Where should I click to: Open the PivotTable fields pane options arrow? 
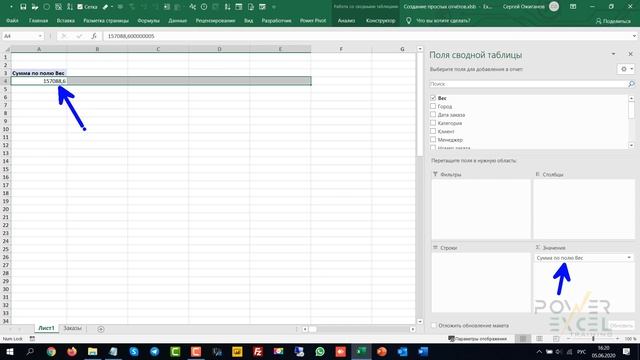point(613,54)
